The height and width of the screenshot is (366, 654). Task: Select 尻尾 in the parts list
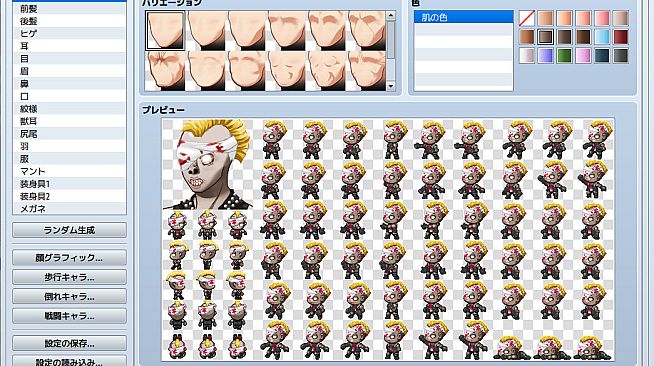pos(69,134)
